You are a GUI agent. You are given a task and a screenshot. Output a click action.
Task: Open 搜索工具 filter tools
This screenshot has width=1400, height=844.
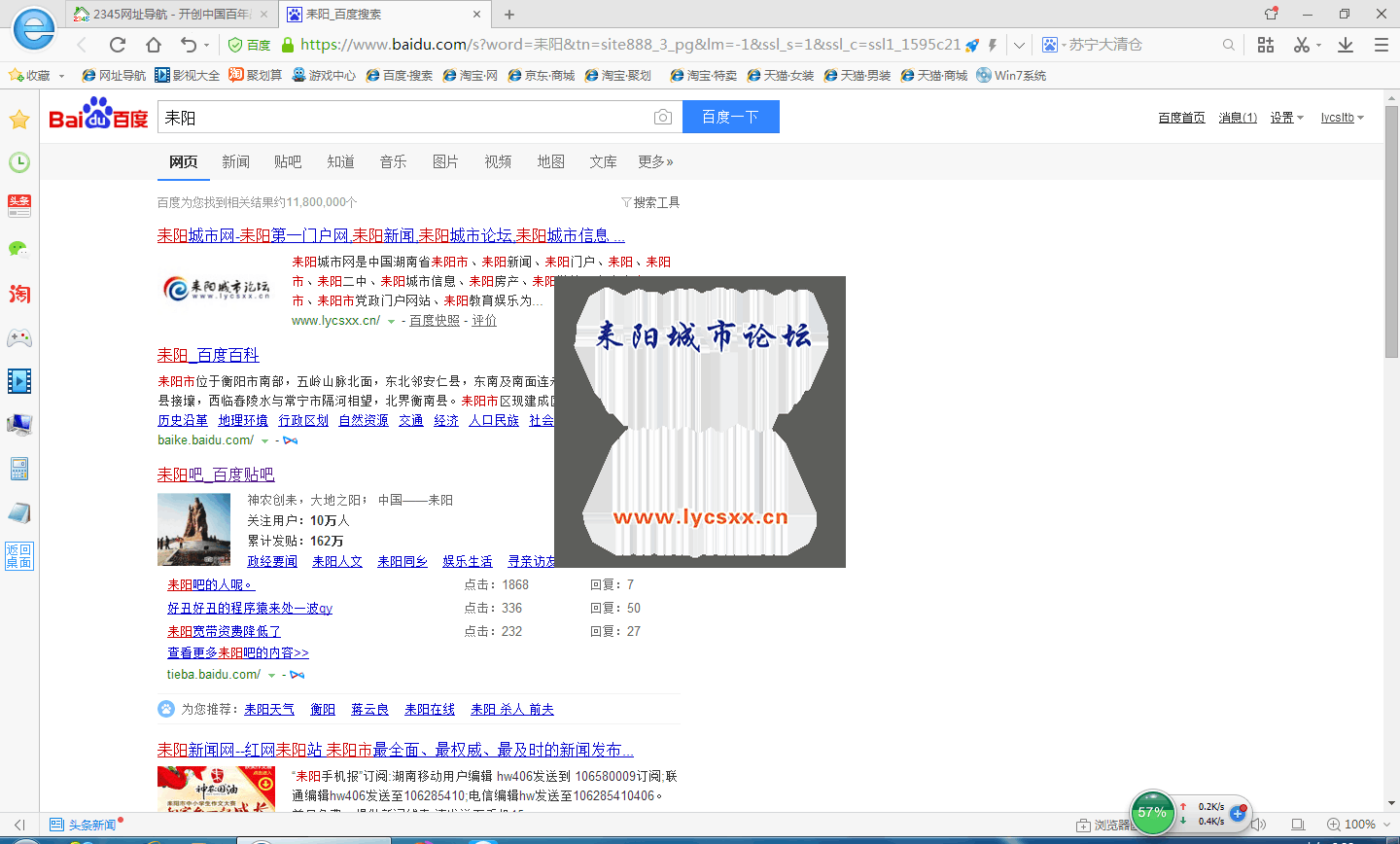(650, 202)
